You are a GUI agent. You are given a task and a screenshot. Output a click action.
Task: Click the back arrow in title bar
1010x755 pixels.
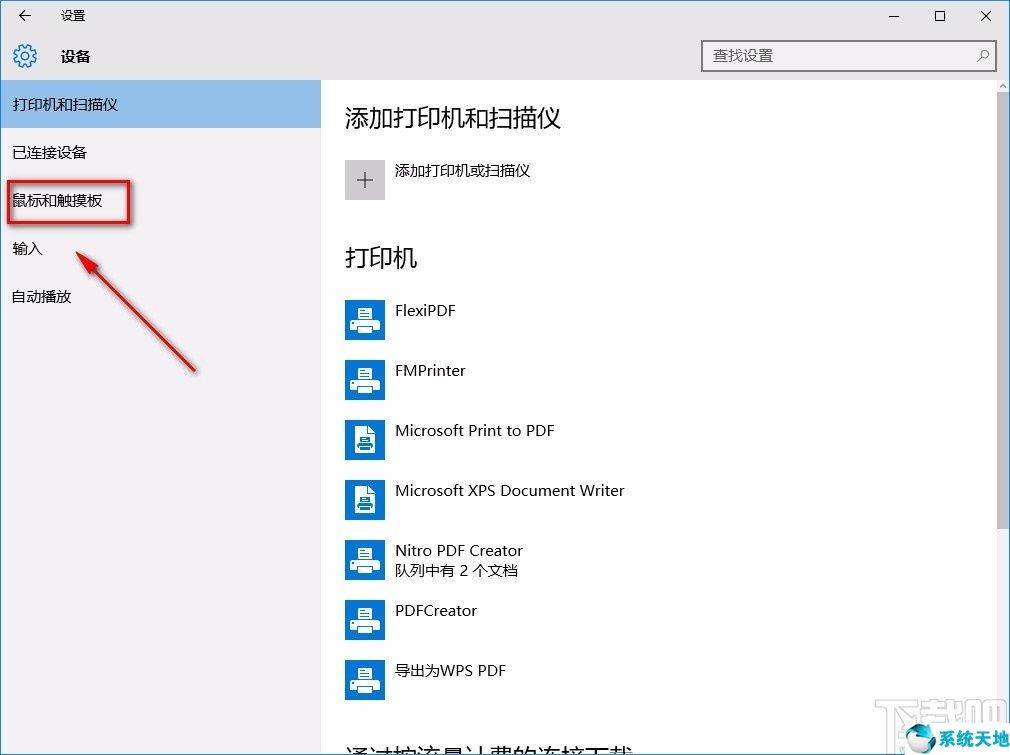click(x=25, y=15)
